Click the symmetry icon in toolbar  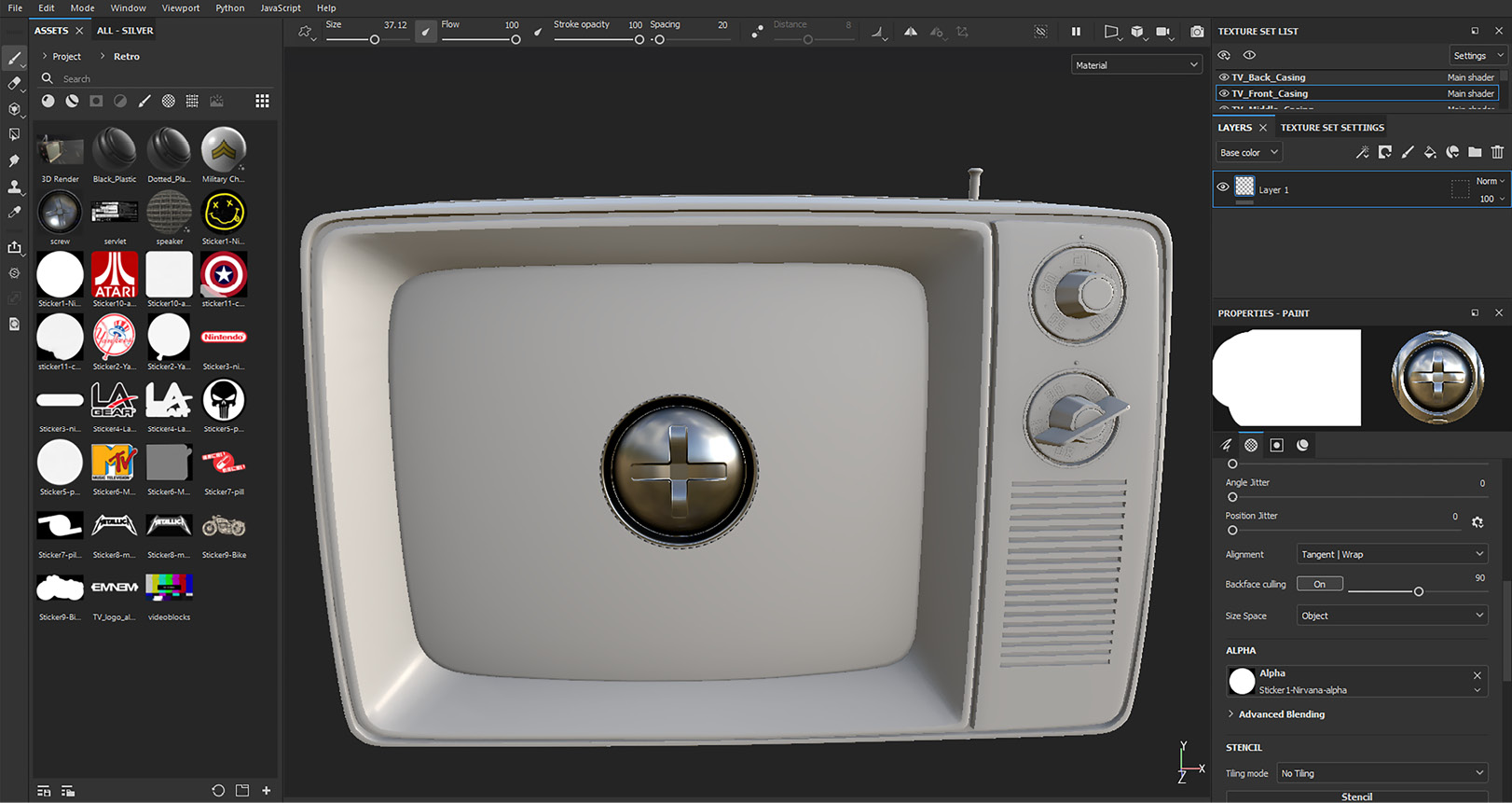tap(911, 32)
